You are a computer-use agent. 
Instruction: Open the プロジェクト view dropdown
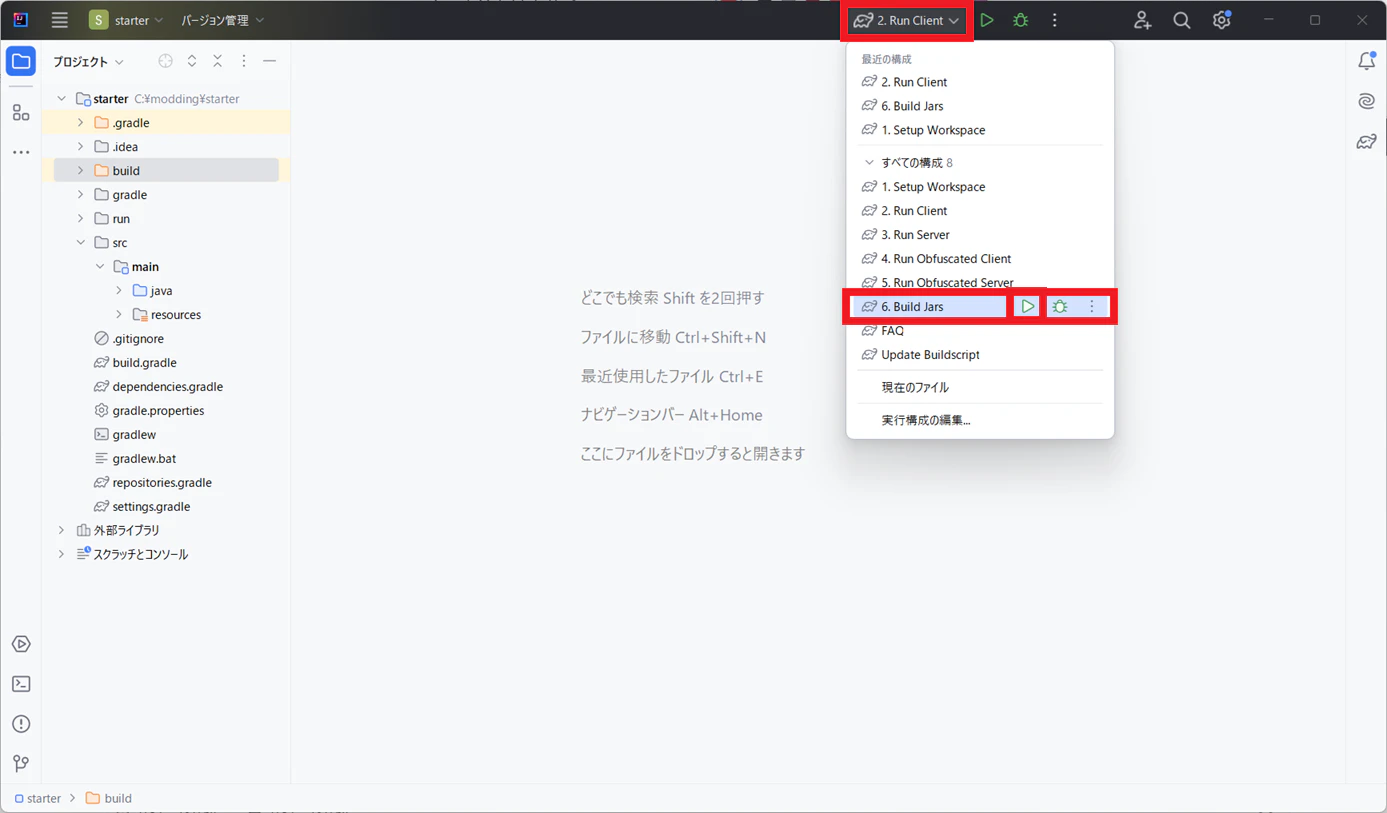tap(88, 61)
